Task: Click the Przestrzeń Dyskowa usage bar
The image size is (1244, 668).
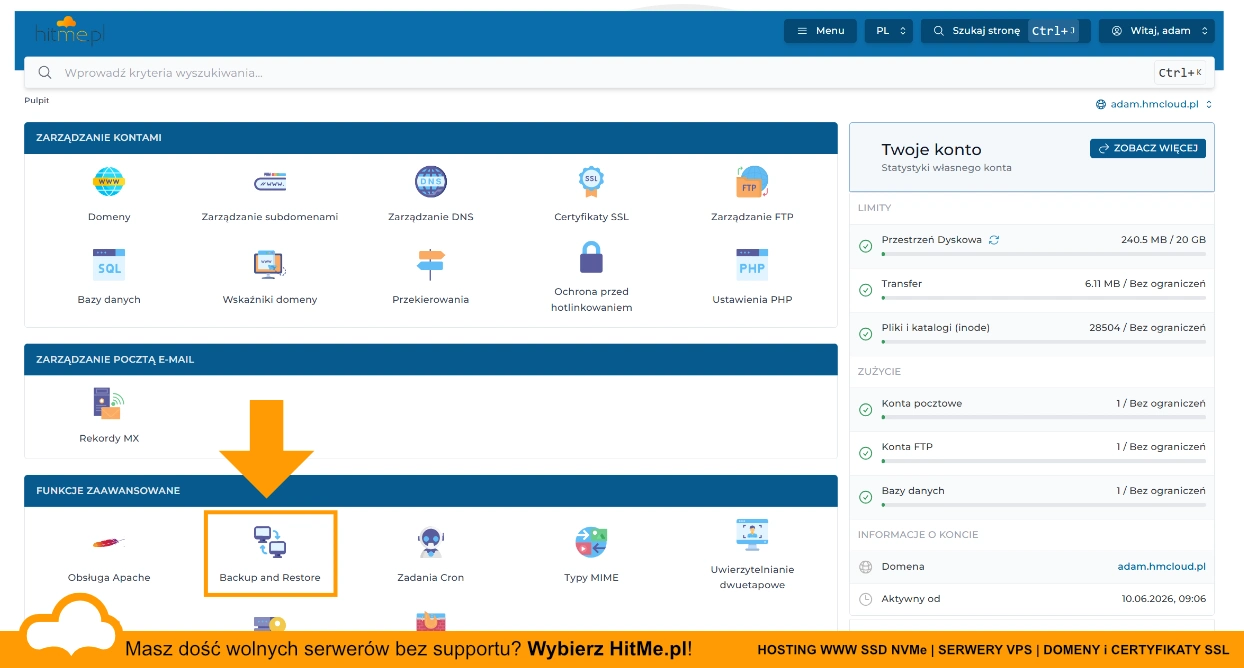Action: tap(1043, 254)
